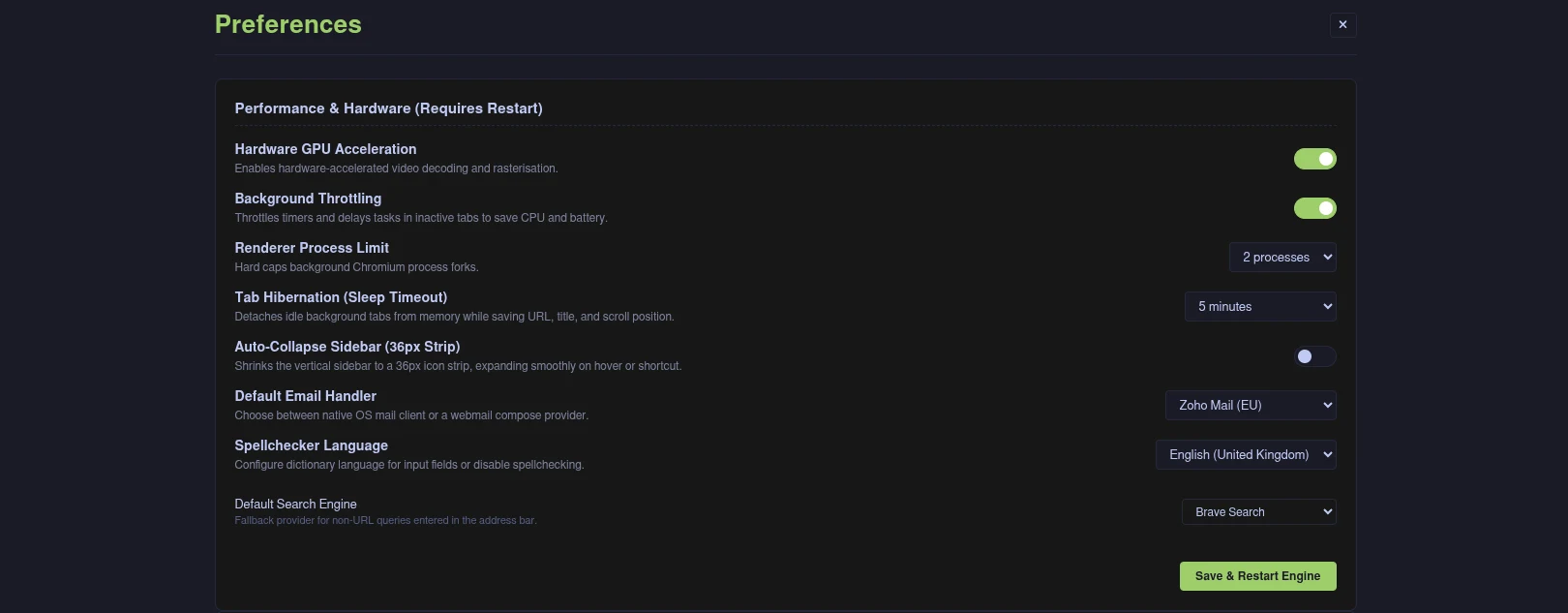The width and height of the screenshot is (1568, 613).
Task: Enable Auto-Collapse Sidebar toggle
Action: coord(1314,356)
